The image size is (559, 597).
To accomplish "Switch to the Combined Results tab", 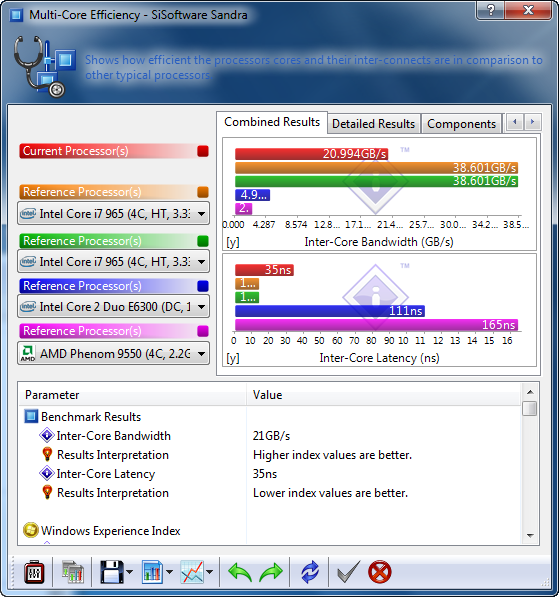I will pos(272,122).
